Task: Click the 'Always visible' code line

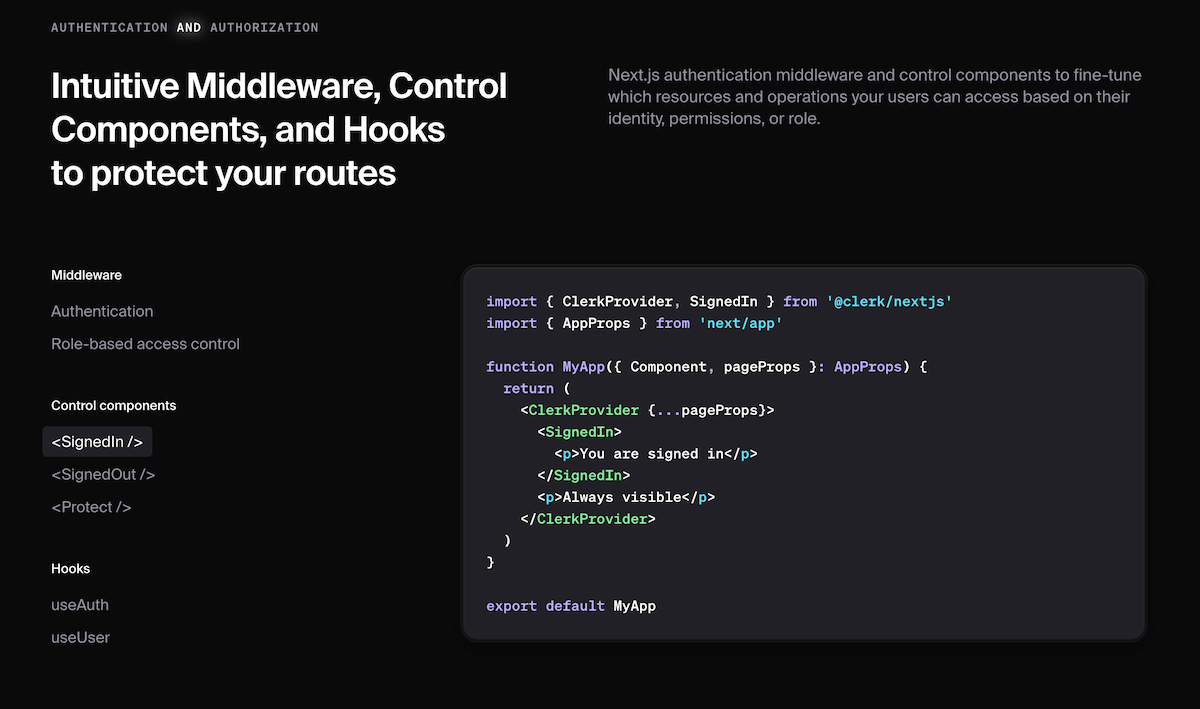Action: click(x=626, y=497)
